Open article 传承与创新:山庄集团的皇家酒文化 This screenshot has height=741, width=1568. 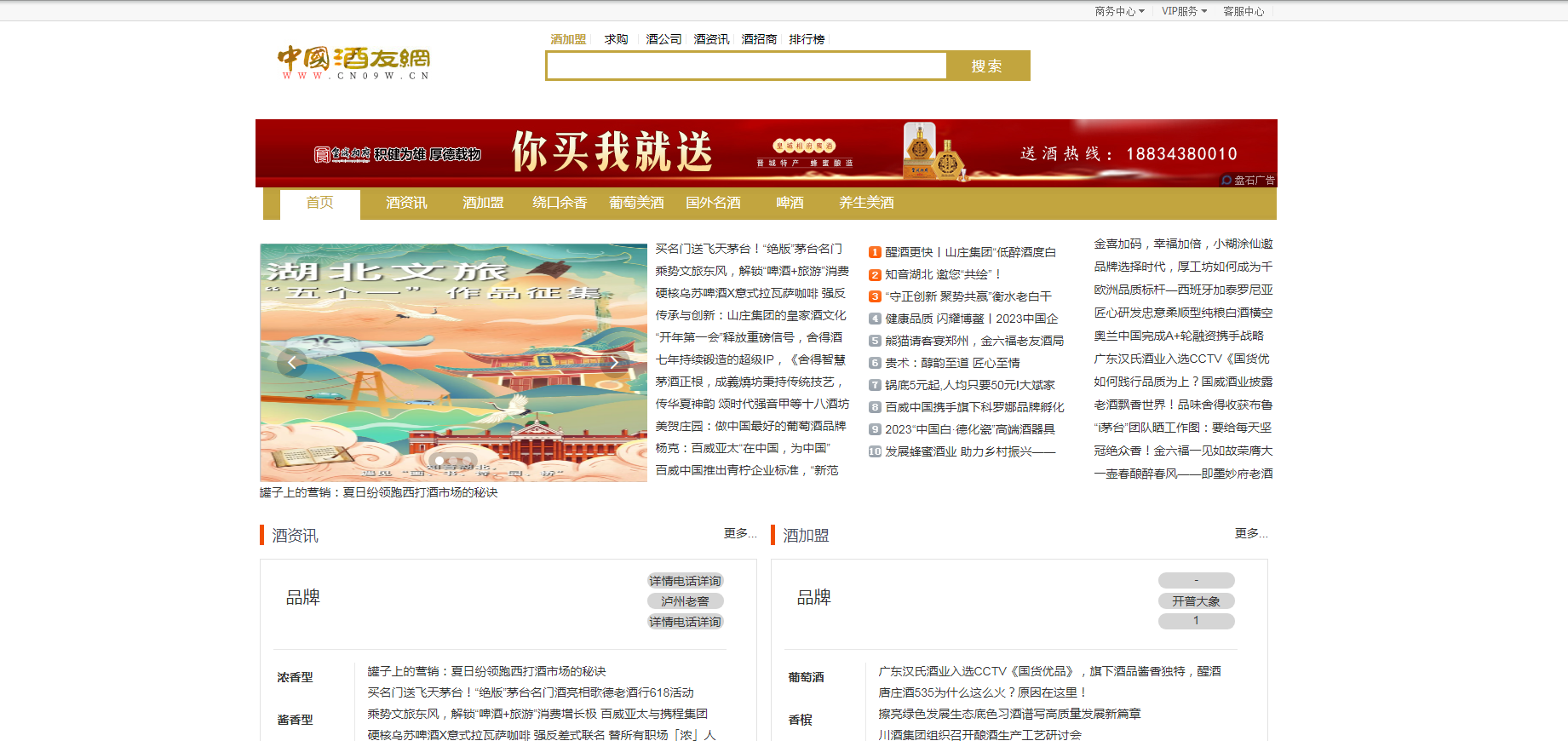coord(750,315)
